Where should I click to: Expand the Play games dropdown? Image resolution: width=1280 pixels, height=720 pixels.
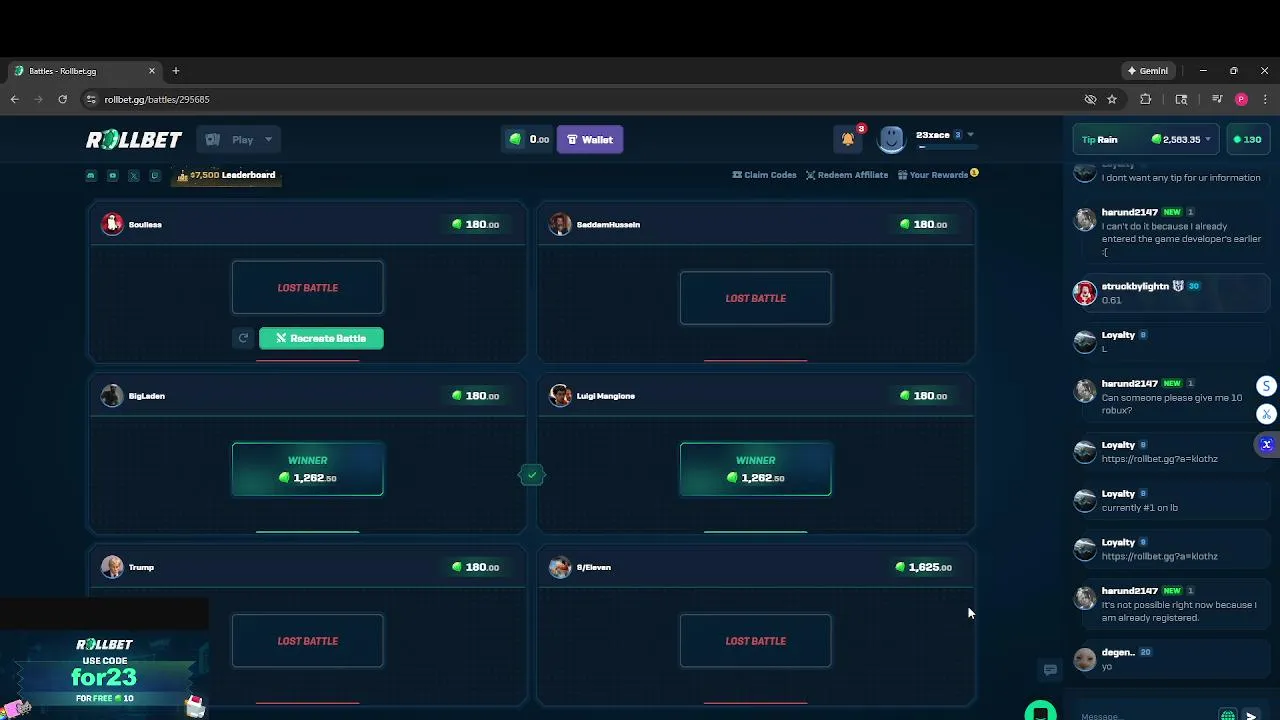(x=237, y=140)
